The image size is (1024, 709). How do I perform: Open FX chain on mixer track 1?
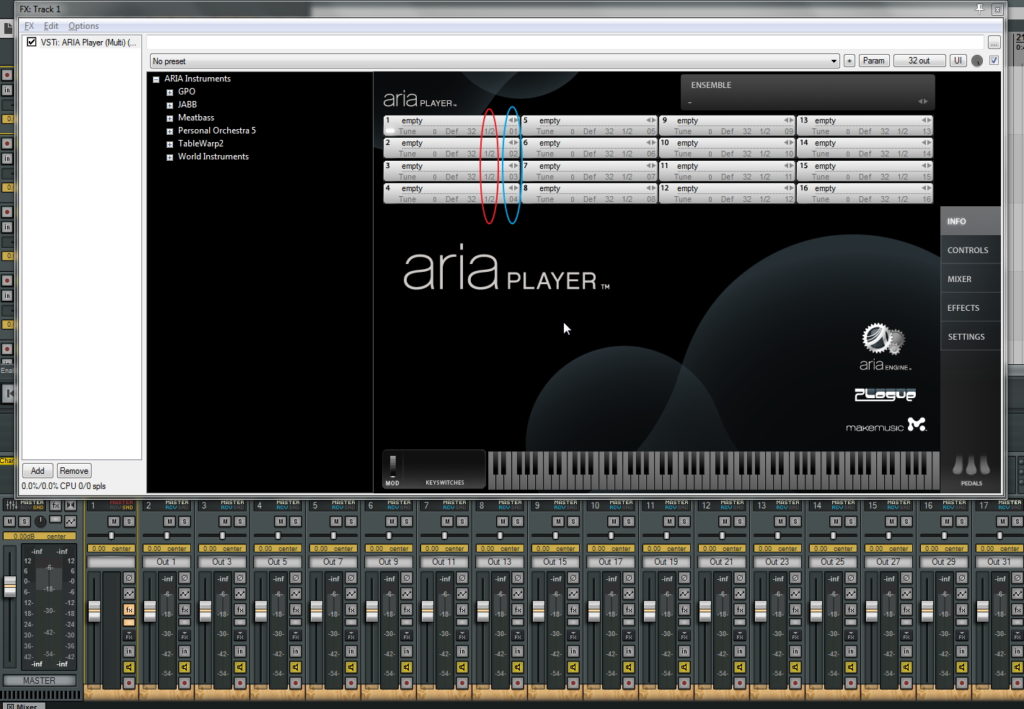(129, 609)
